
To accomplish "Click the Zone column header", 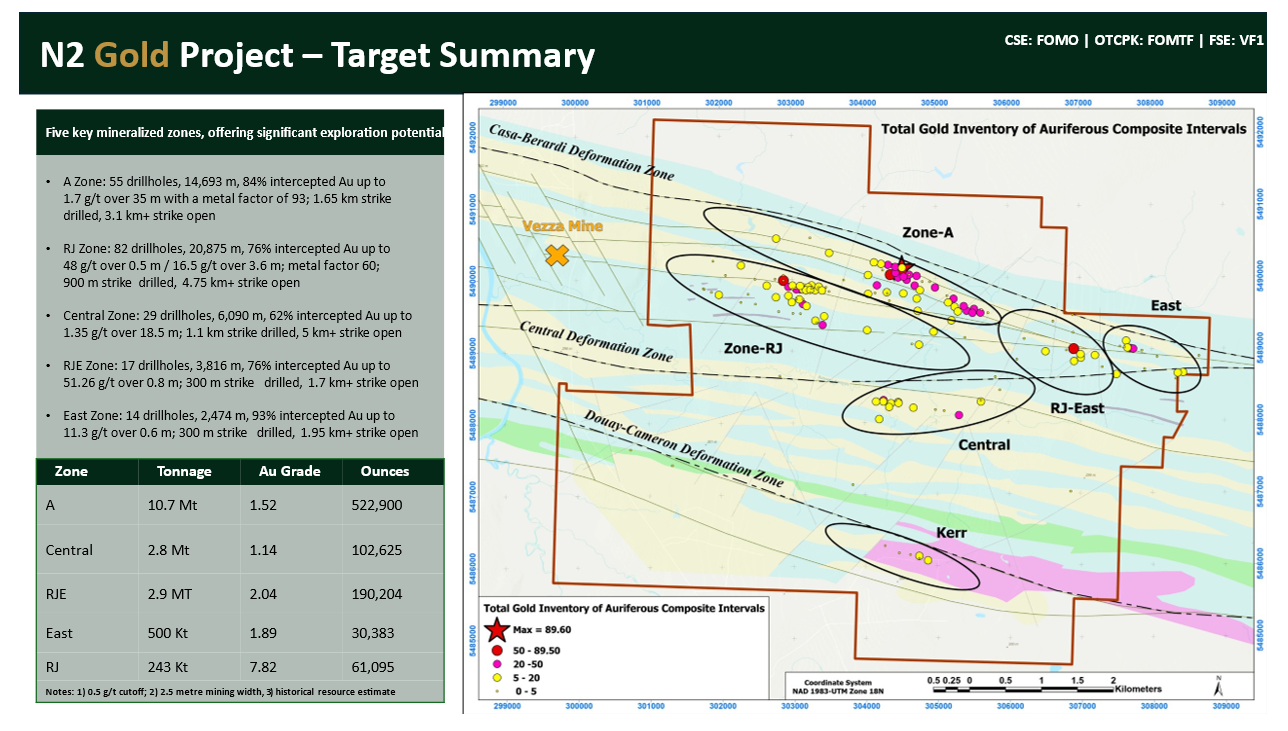I will click(x=71, y=471).
